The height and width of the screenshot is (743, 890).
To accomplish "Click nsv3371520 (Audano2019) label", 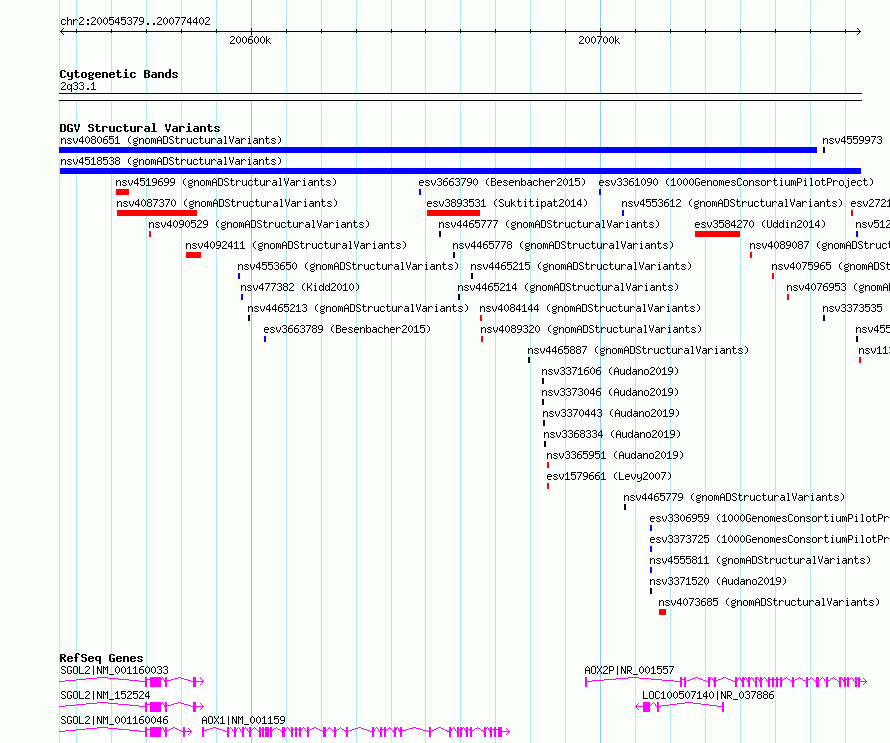I will click(x=719, y=581).
